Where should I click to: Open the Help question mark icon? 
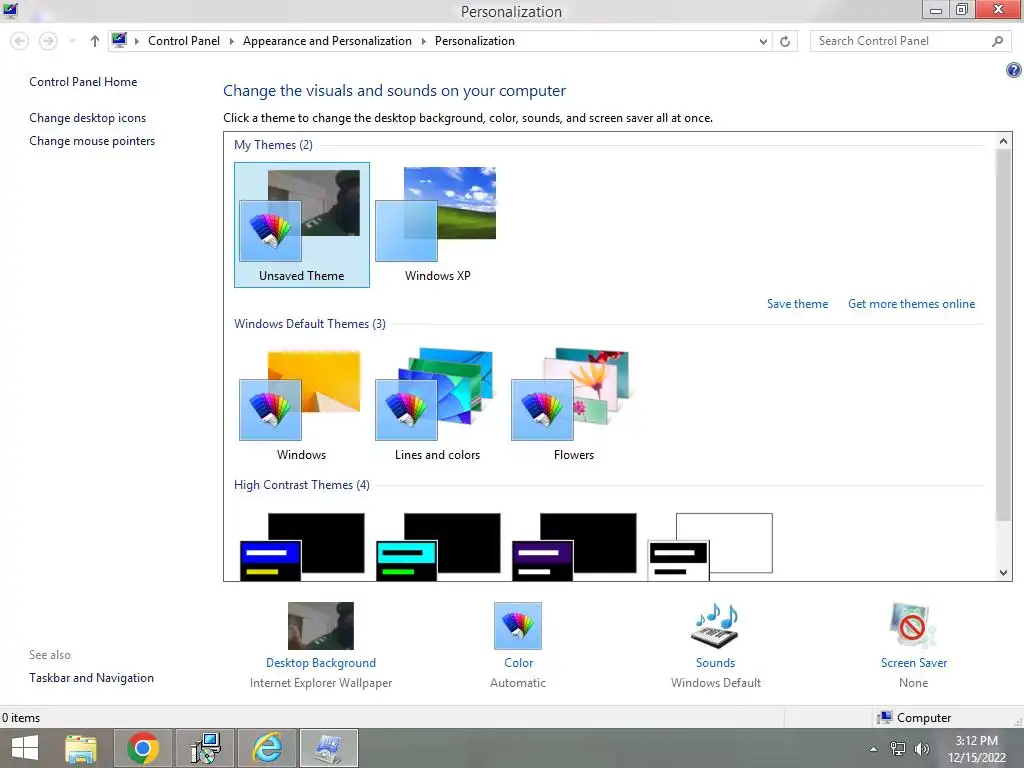(1014, 70)
